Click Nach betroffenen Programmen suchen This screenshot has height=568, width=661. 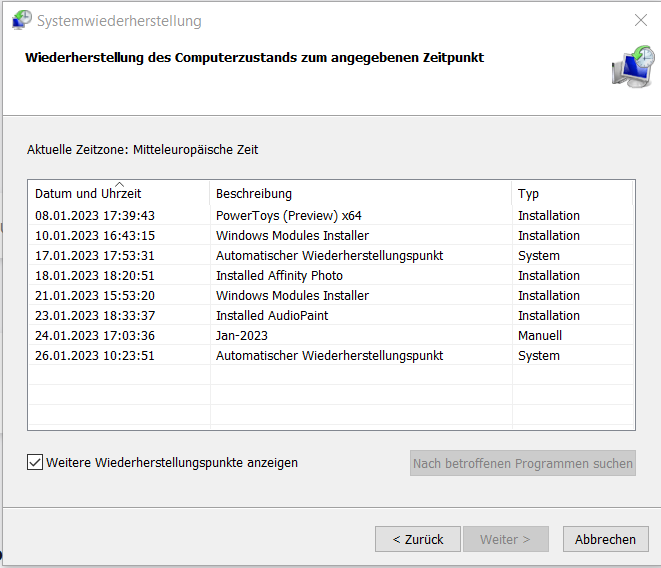(523, 463)
